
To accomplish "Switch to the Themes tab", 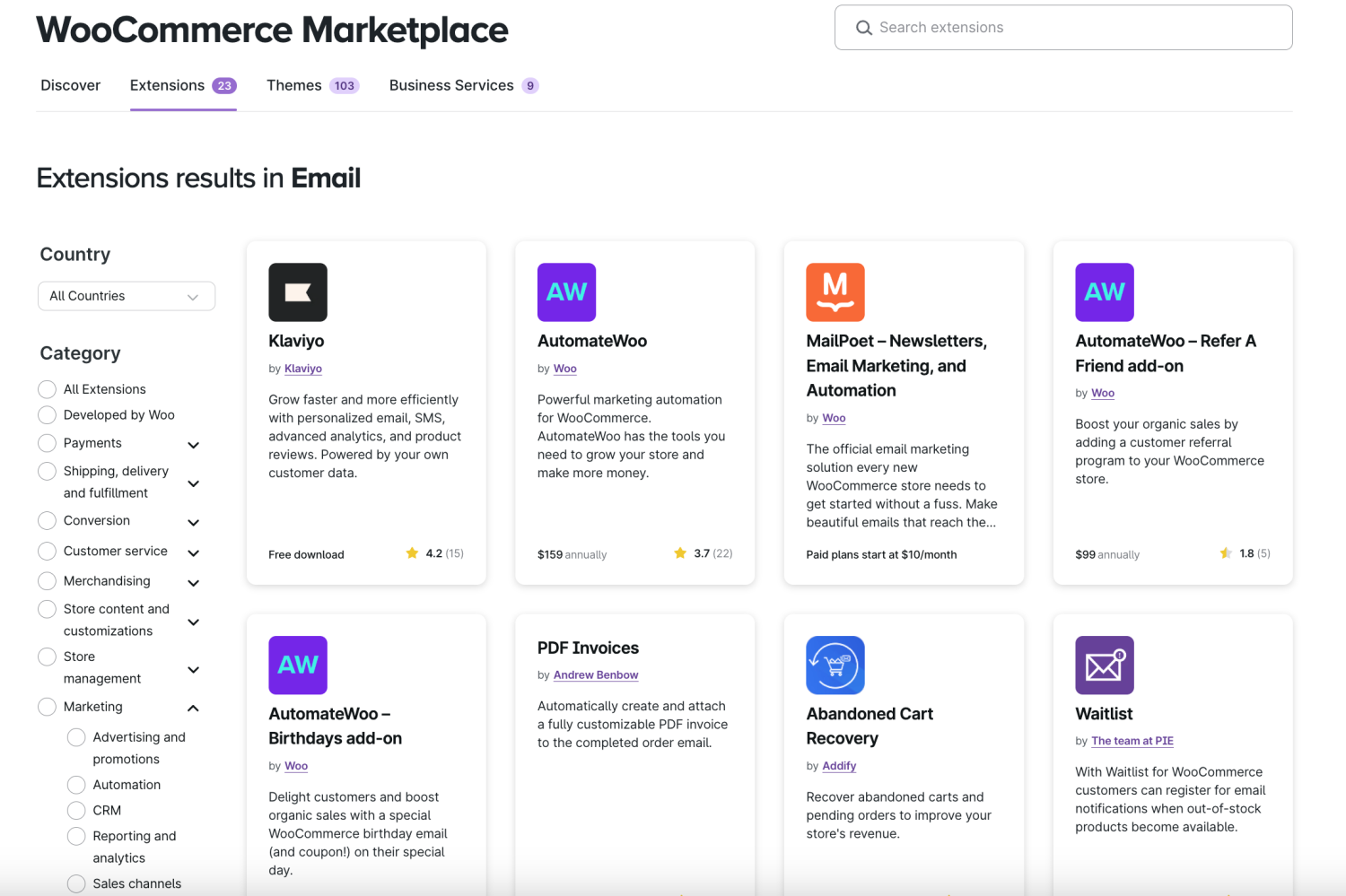I will (x=293, y=85).
